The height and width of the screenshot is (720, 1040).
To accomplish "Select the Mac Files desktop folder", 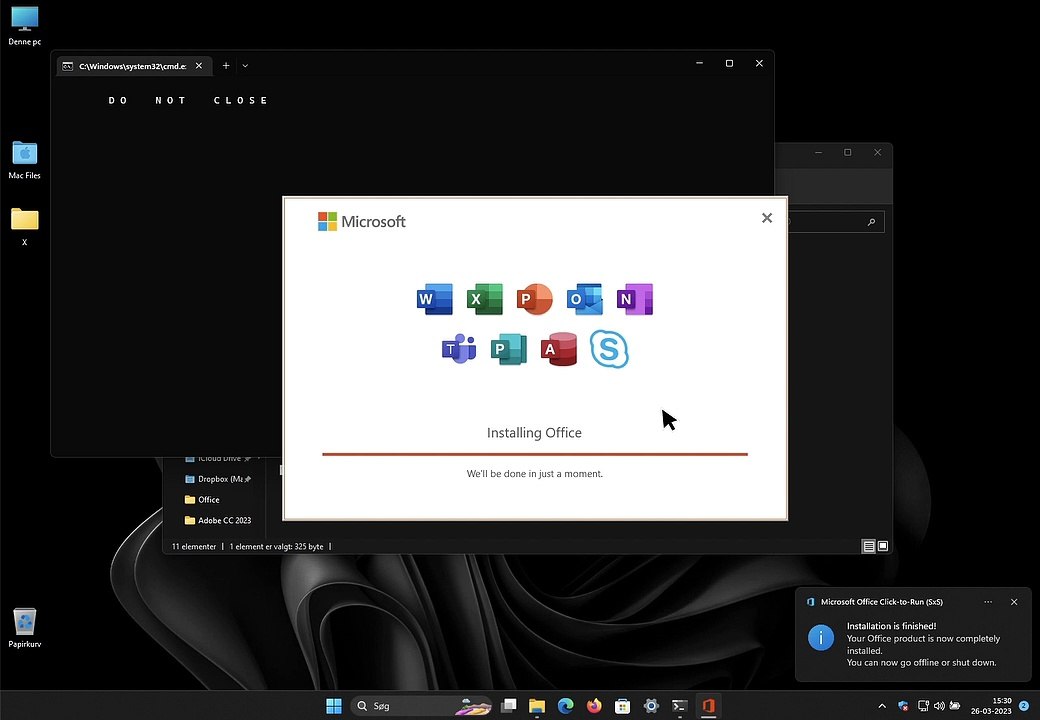I will tap(25, 160).
